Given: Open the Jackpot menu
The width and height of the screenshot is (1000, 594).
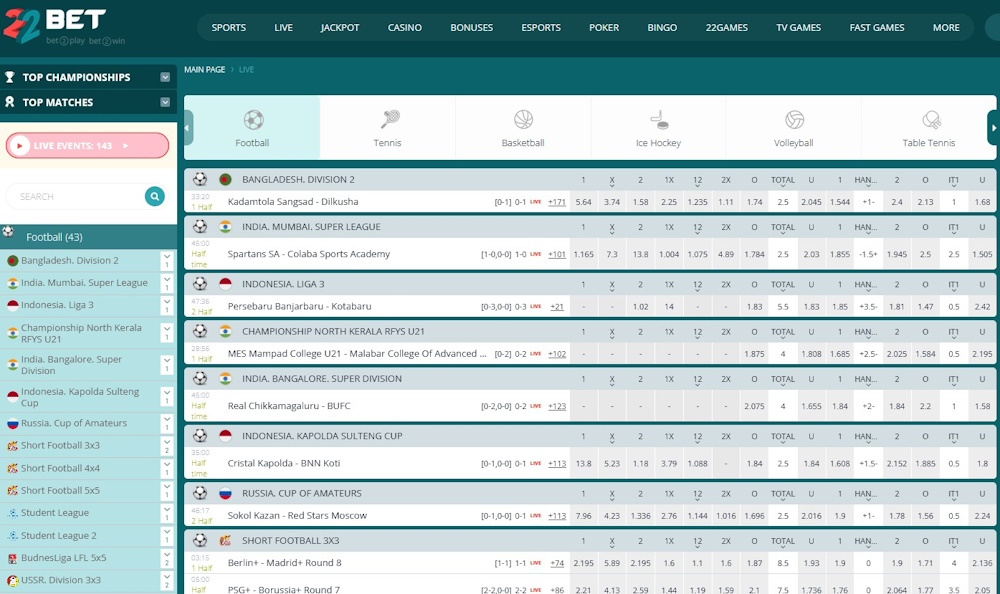Looking at the screenshot, I should click(340, 27).
